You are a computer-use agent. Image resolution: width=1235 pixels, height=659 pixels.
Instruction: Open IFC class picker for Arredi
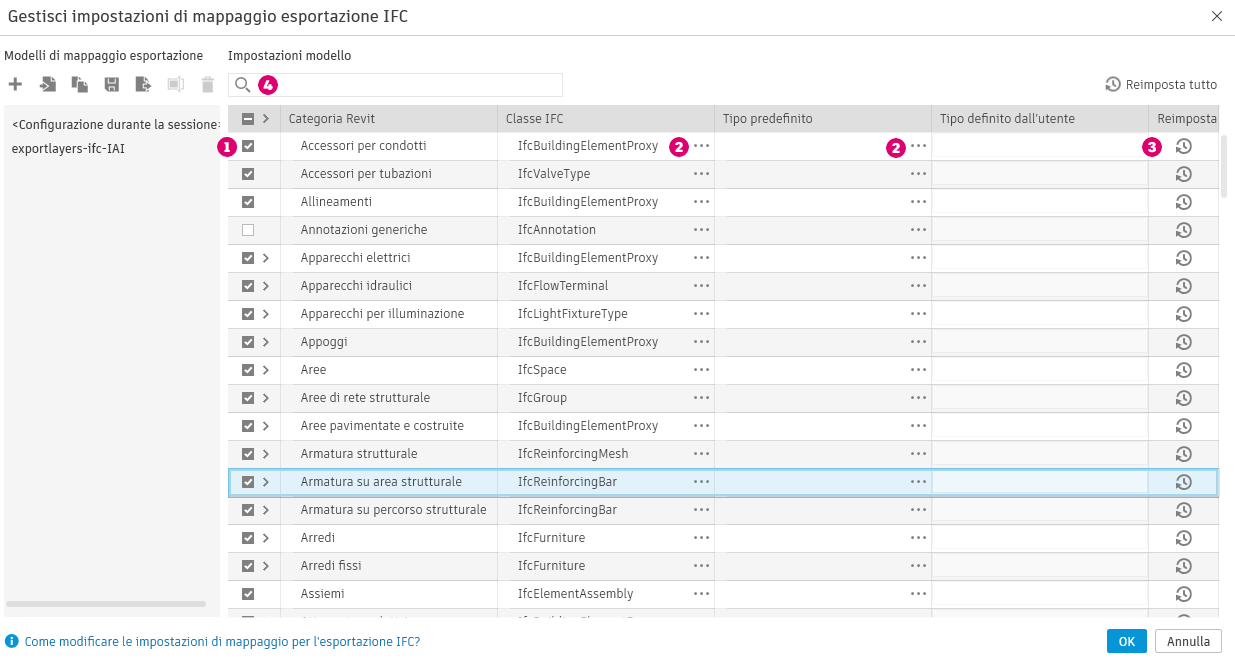click(701, 538)
